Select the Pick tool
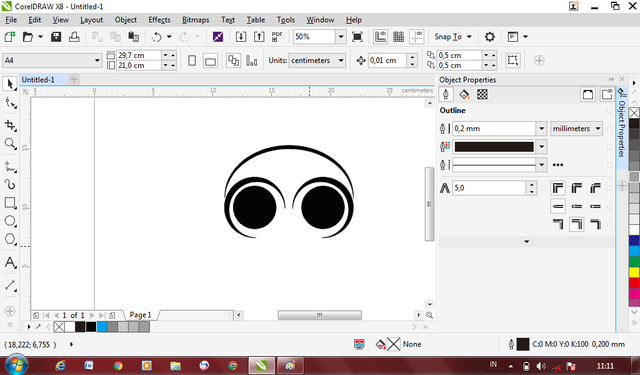Image resolution: width=640 pixels, height=375 pixels. coord(10,84)
